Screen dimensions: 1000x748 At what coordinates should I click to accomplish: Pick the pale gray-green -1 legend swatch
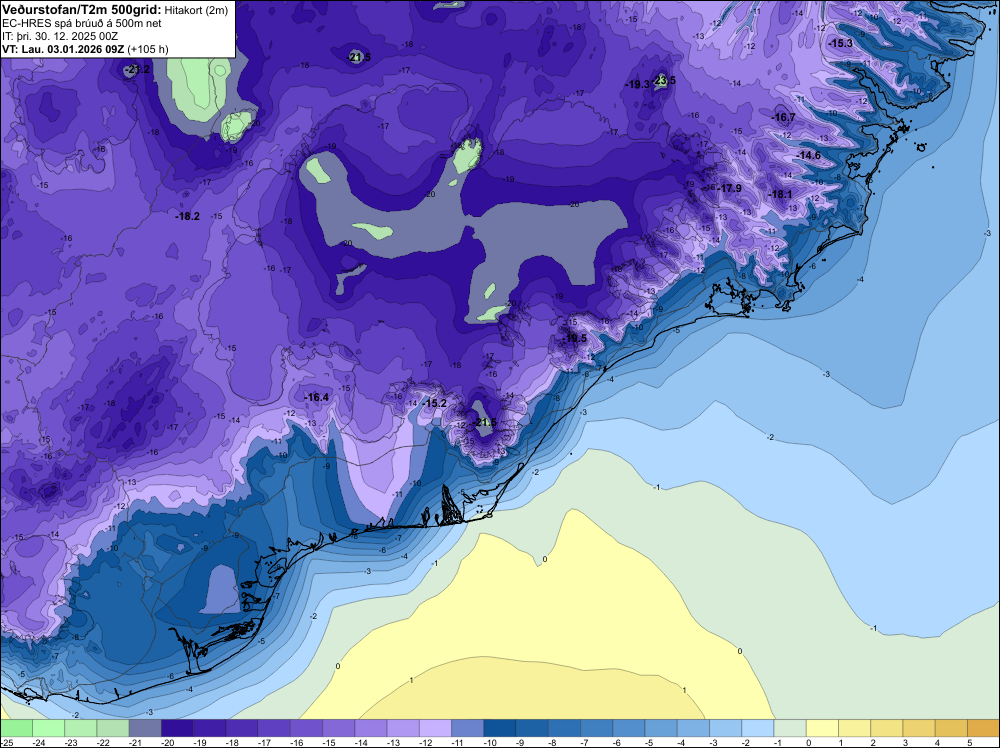790,728
